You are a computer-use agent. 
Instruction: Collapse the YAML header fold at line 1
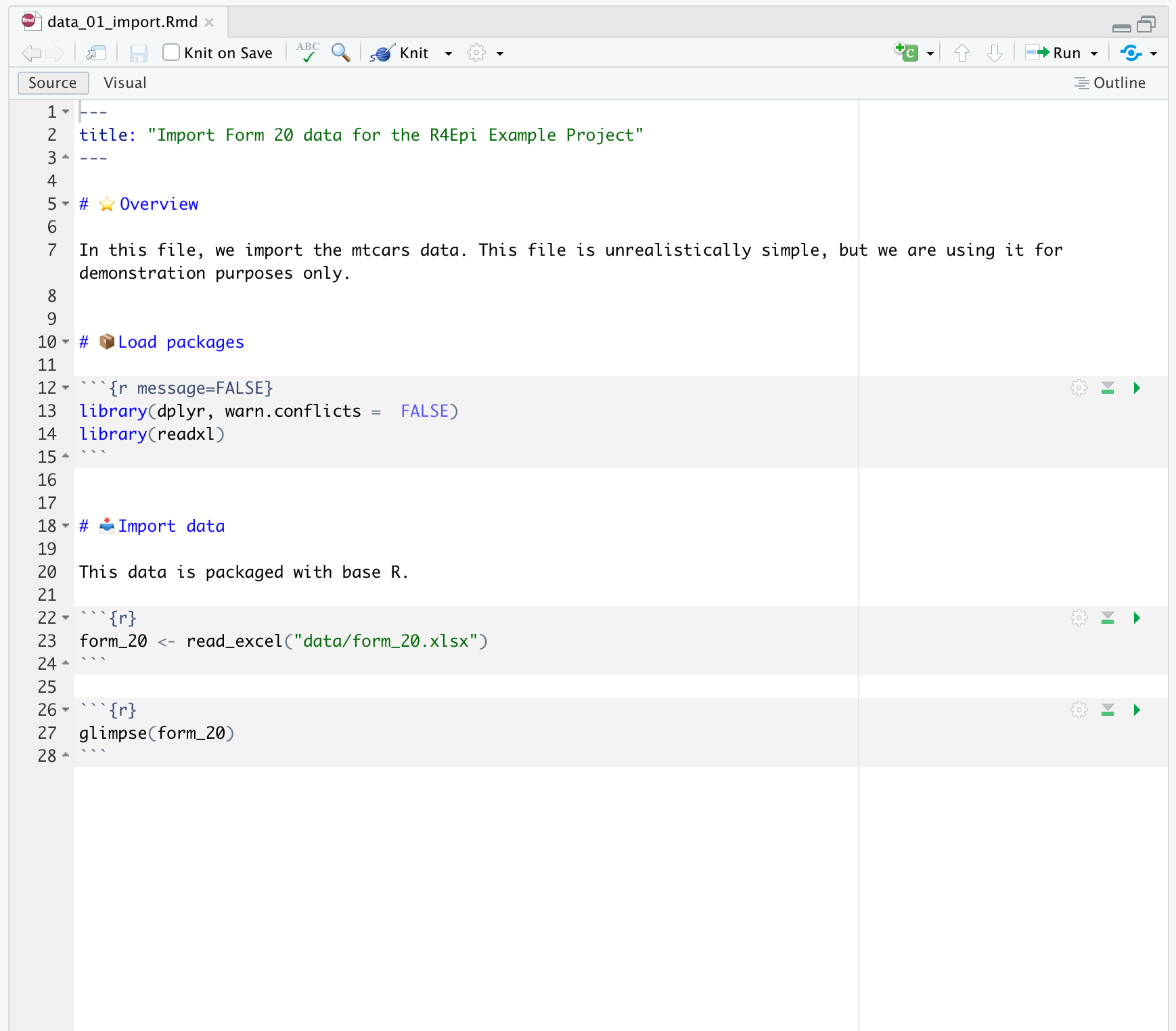tap(66, 112)
